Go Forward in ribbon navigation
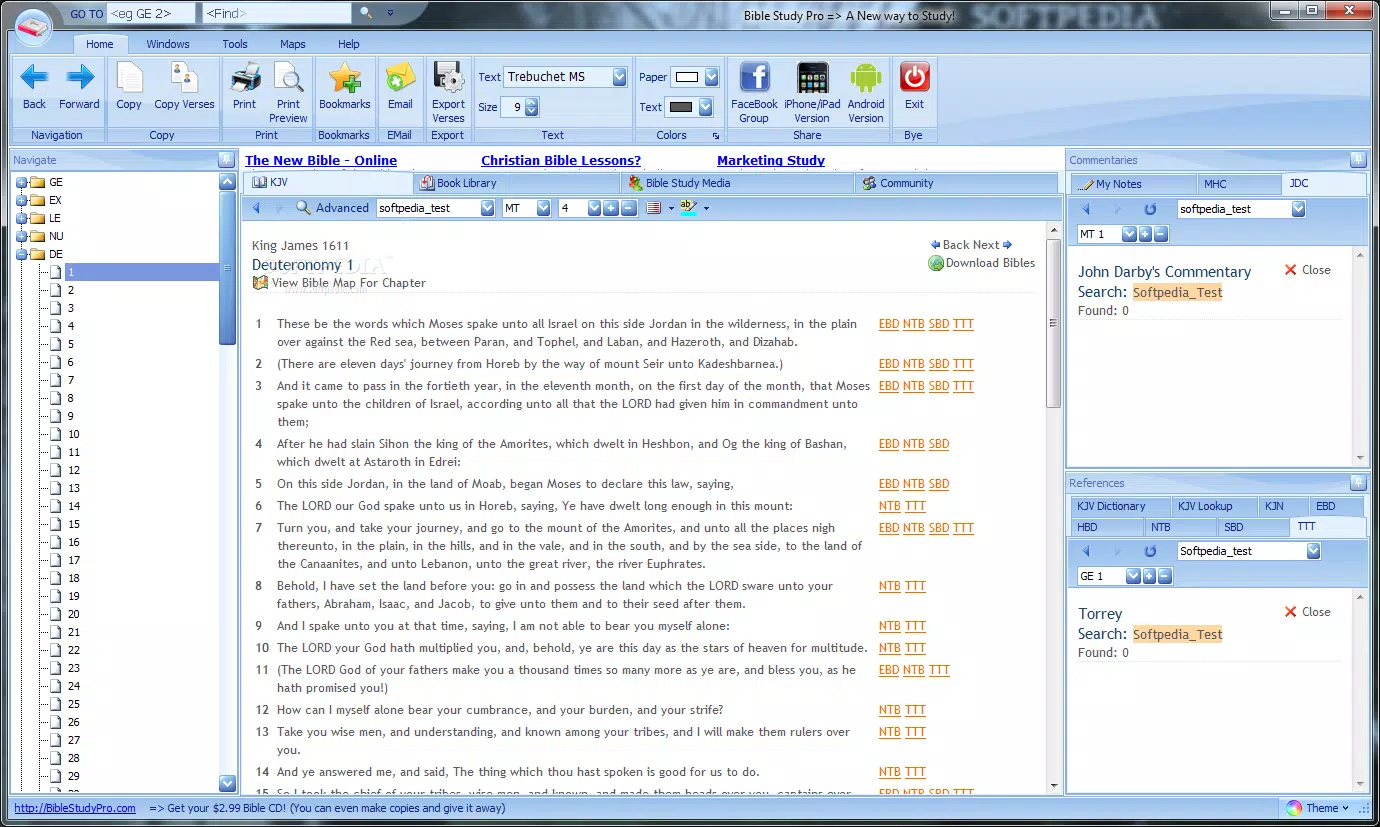The image size is (1380, 827). [x=79, y=86]
